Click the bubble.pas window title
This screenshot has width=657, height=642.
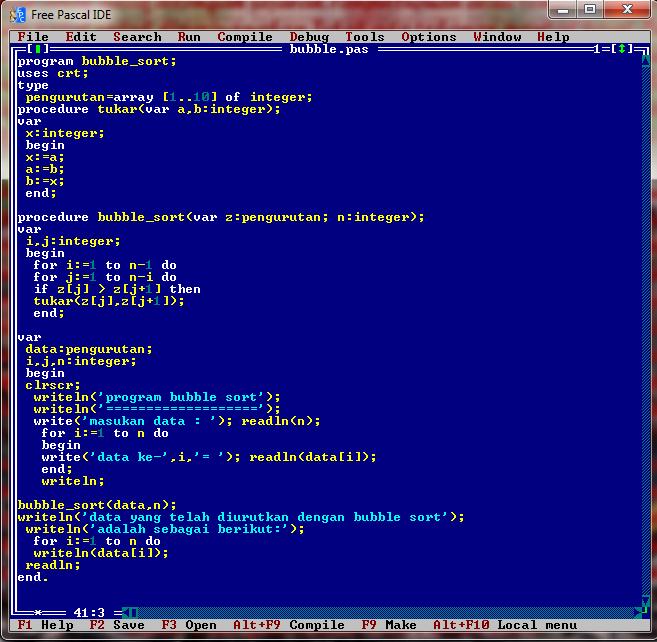329,49
